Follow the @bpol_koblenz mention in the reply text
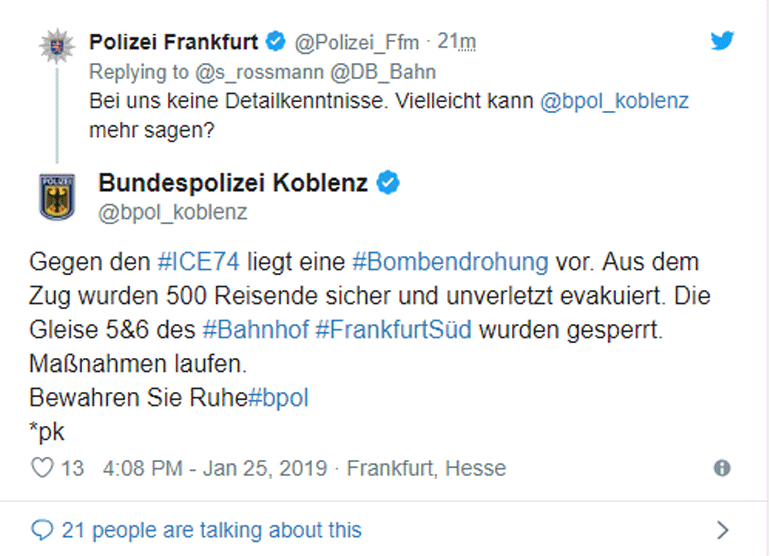The width and height of the screenshot is (770, 556). 615,101
